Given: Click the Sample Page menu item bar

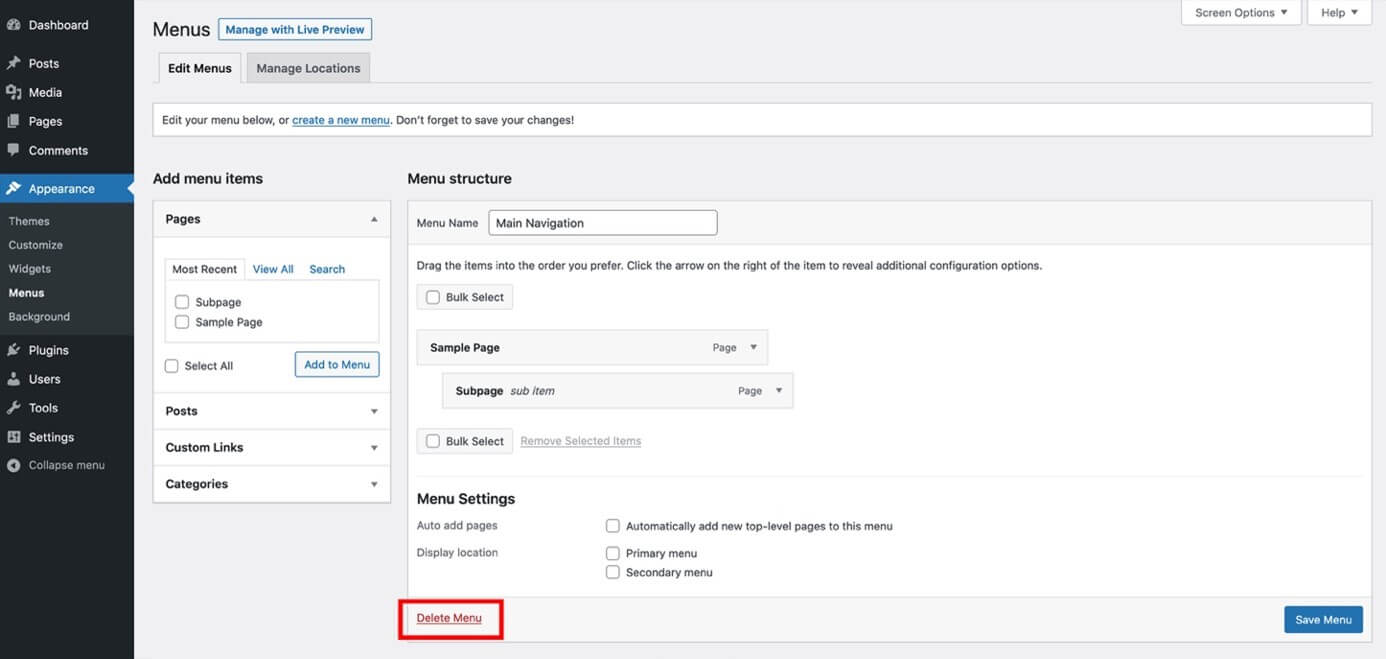Looking at the screenshot, I should [x=592, y=348].
